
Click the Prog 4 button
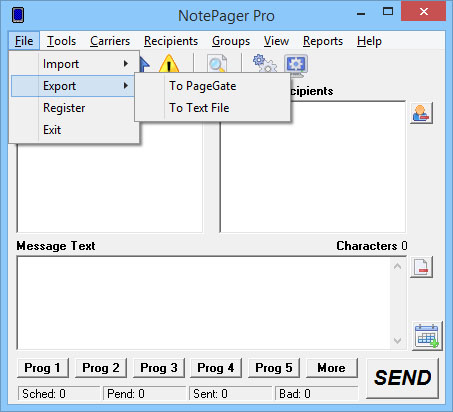[216, 368]
